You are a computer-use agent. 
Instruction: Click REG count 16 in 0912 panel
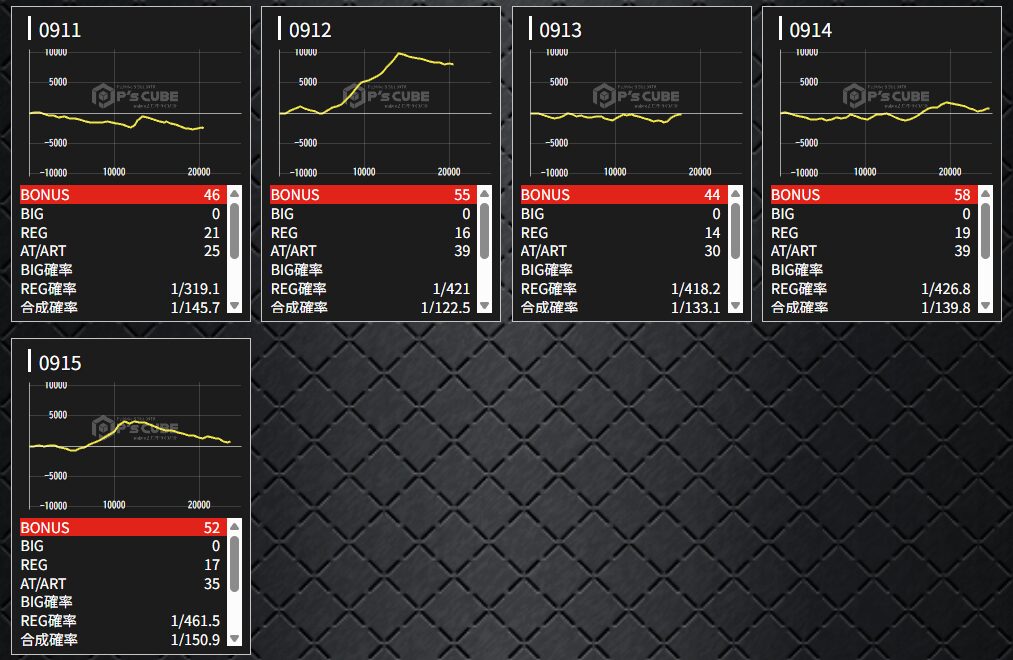tap(462, 232)
